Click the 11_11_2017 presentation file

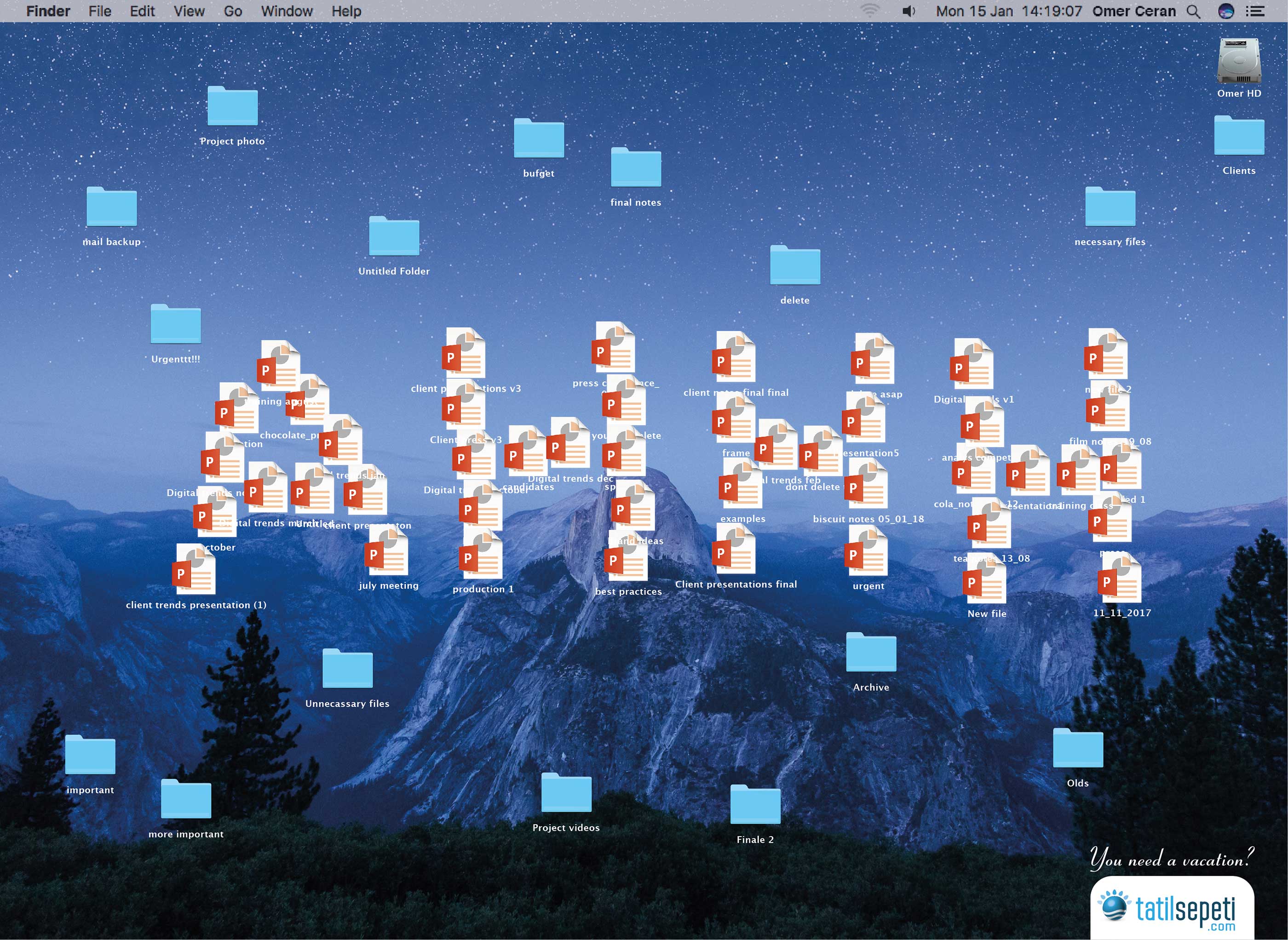(x=1121, y=579)
